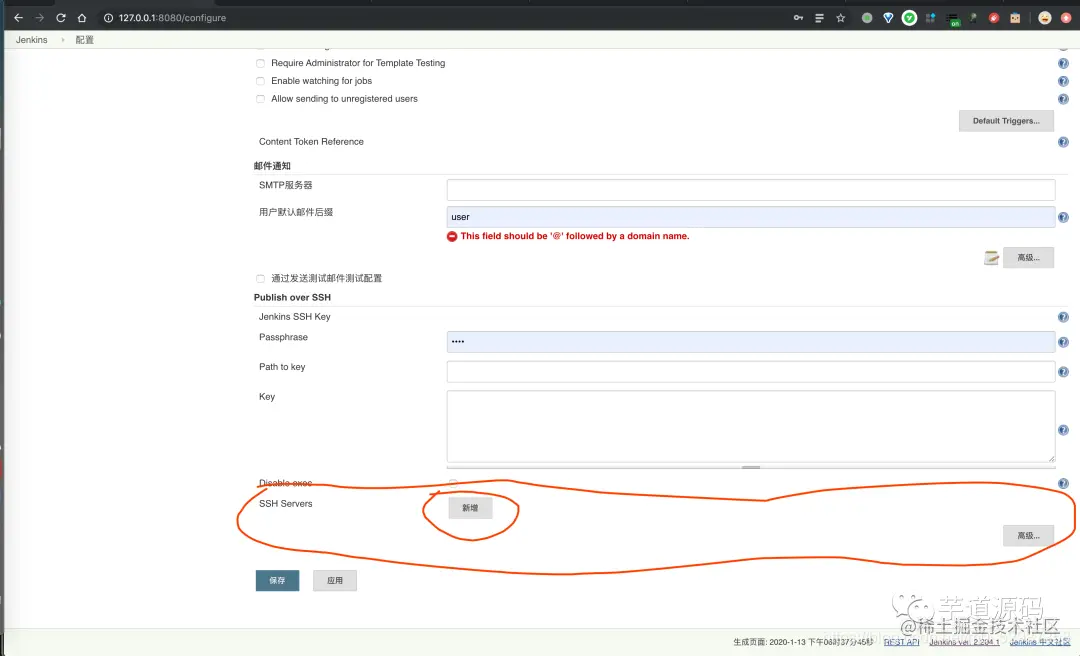Open the tan box-face extension icon
1080x656 pixels.
tap(1015, 18)
